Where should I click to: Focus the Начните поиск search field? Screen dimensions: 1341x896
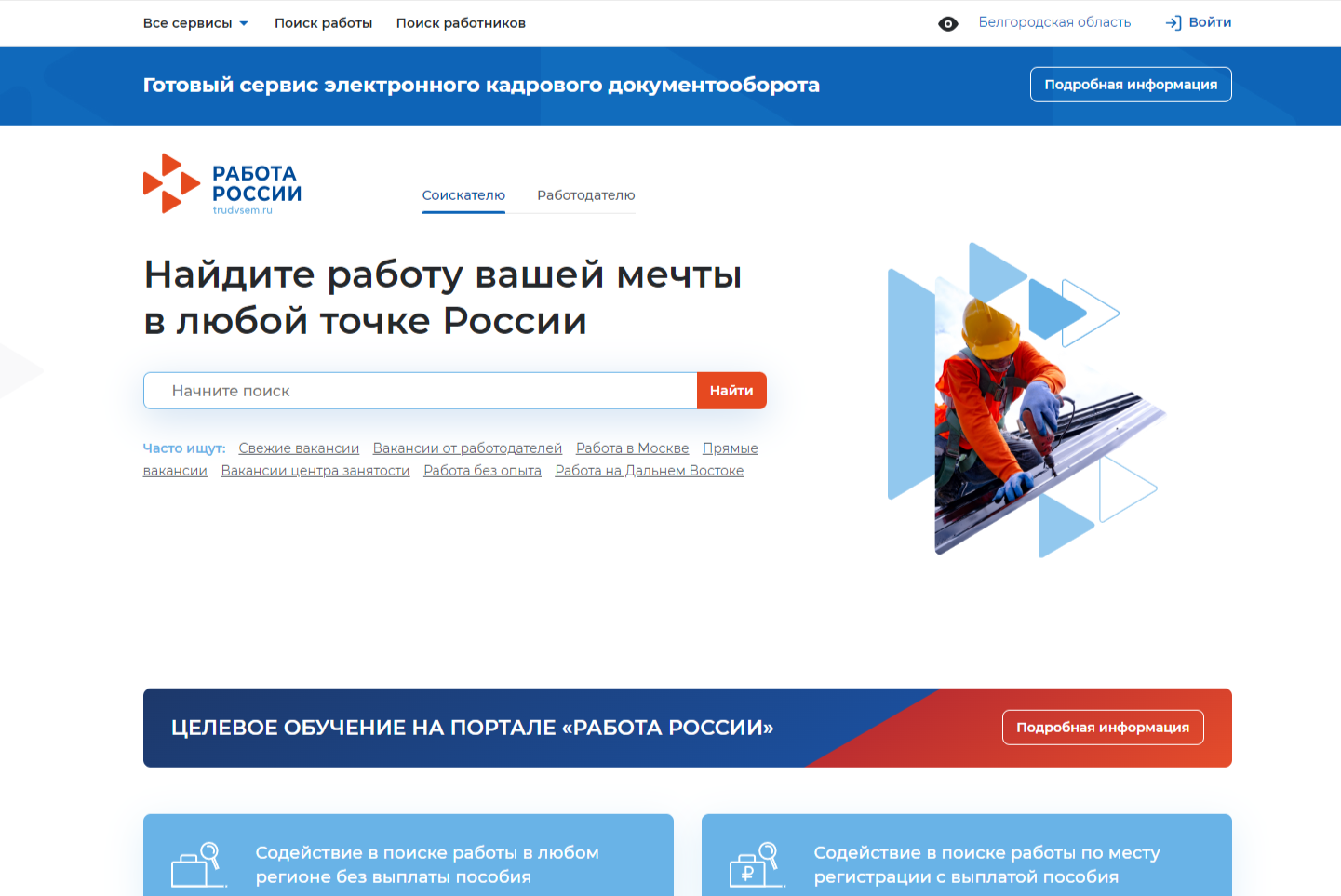pos(420,391)
